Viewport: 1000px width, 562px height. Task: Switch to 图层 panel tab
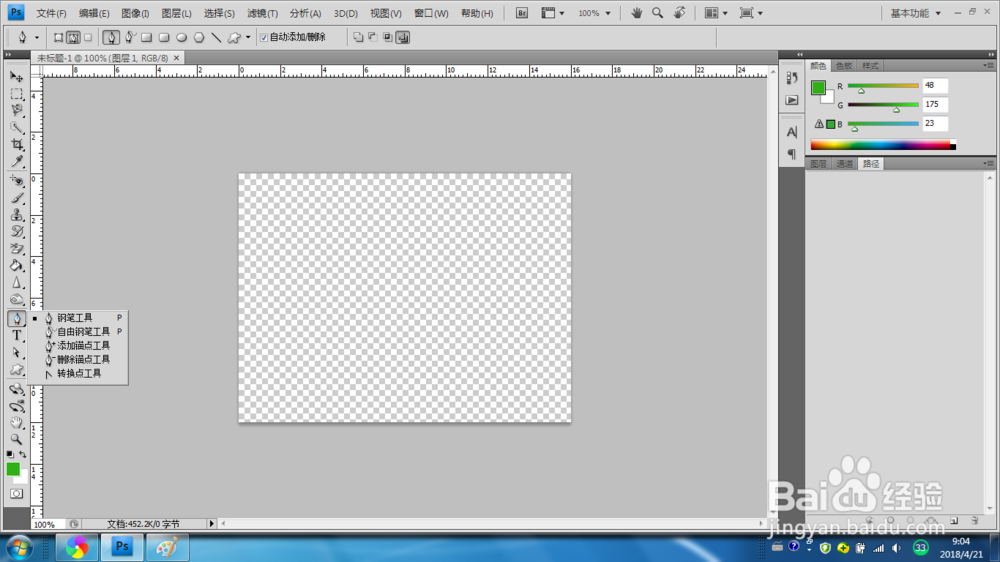(818, 164)
